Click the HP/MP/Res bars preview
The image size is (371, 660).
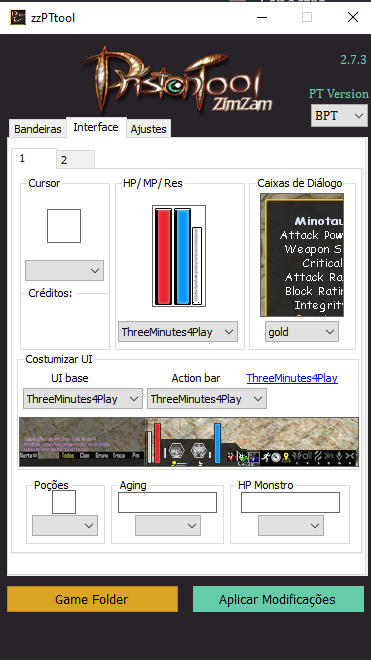point(179,256)
